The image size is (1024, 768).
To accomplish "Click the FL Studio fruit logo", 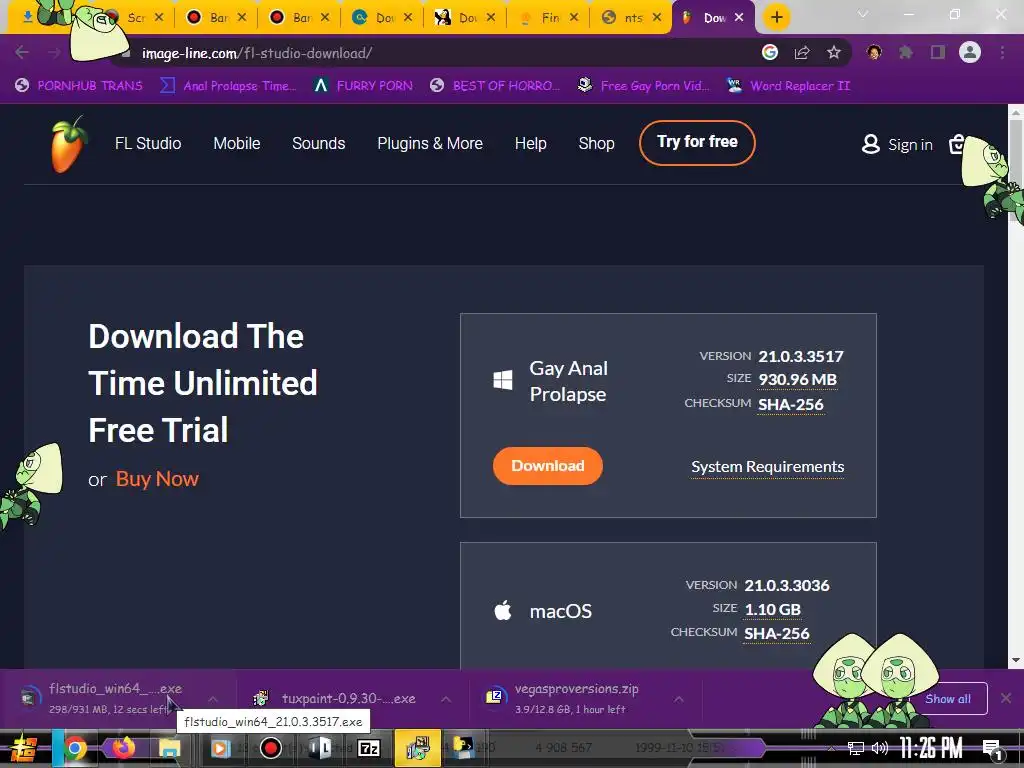I will coord(69,144).
